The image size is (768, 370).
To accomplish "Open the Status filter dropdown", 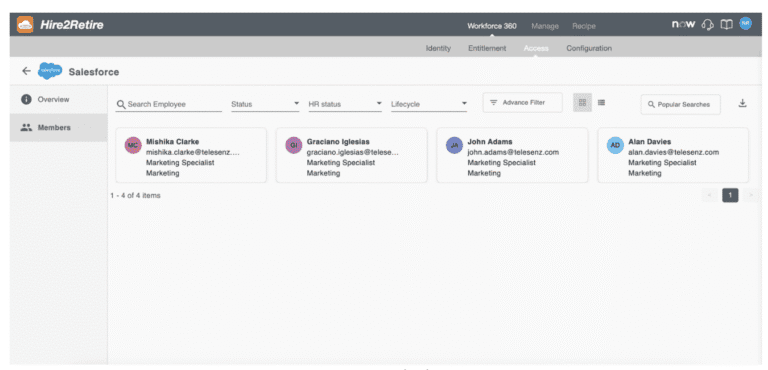I will pos(265,104).
